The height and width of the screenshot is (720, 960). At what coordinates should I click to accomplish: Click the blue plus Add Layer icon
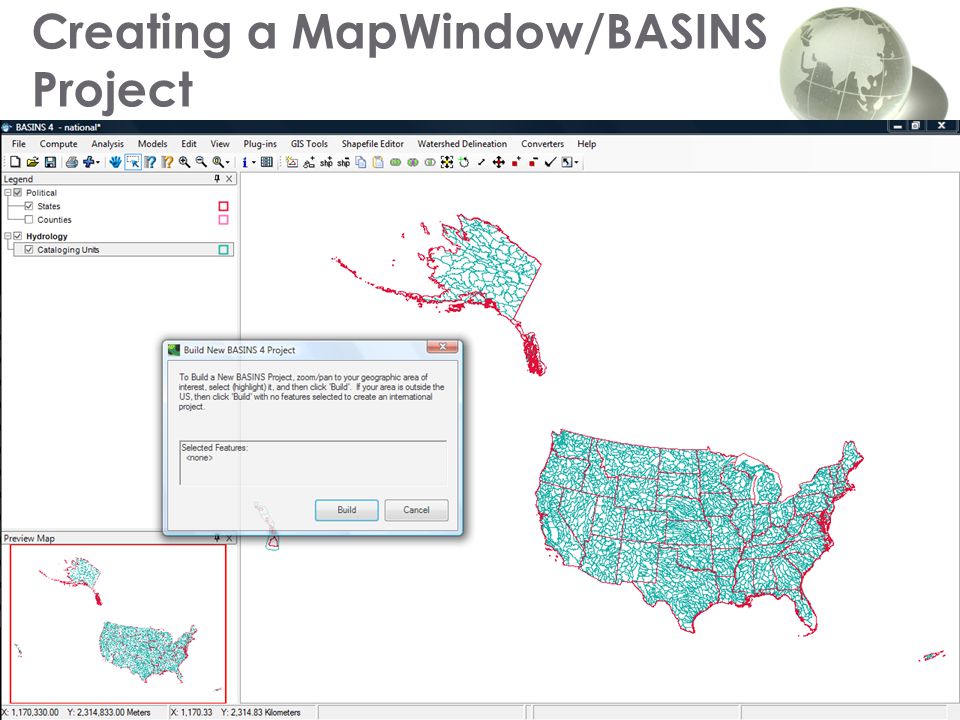[x=89, y=162]
